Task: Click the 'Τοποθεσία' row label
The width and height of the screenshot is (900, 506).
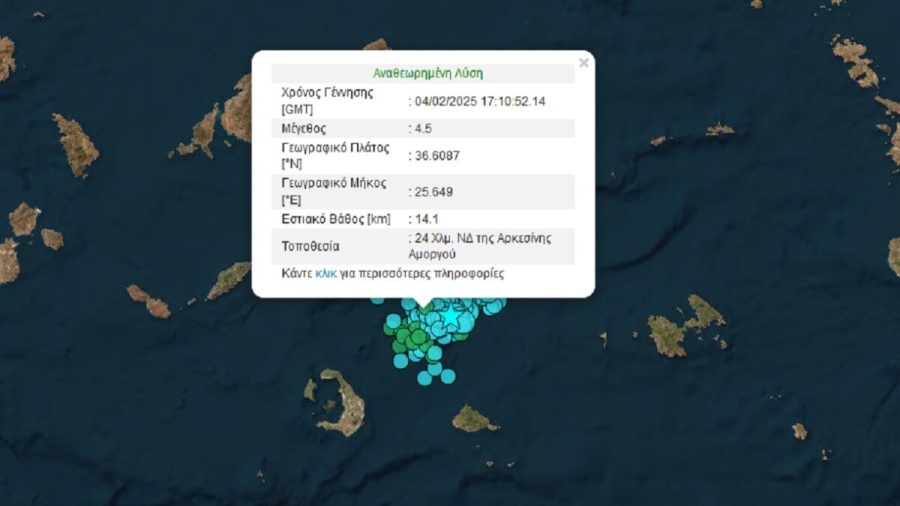Action: tap(311, 246)
